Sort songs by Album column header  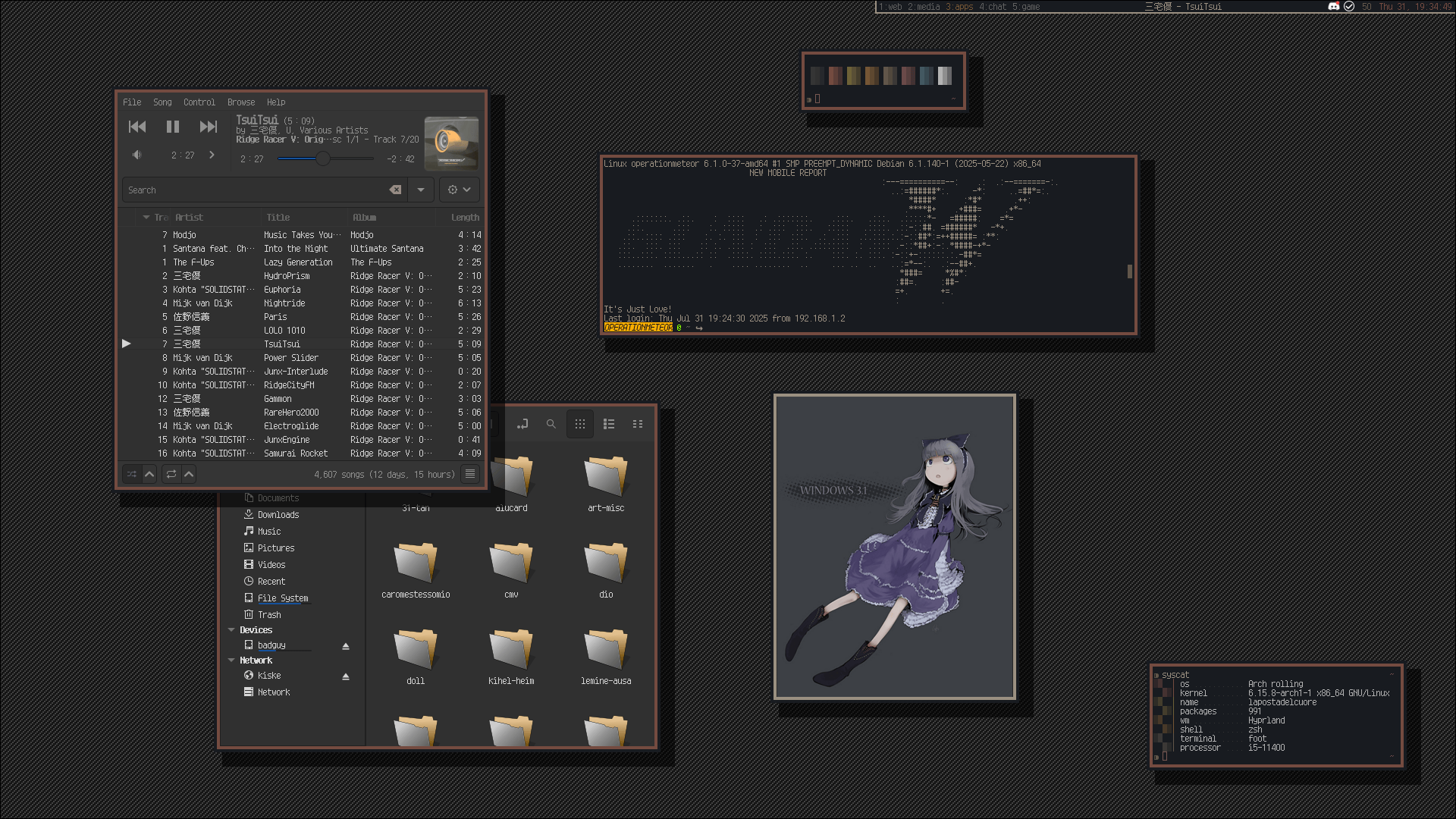click(x=365, y=218)
